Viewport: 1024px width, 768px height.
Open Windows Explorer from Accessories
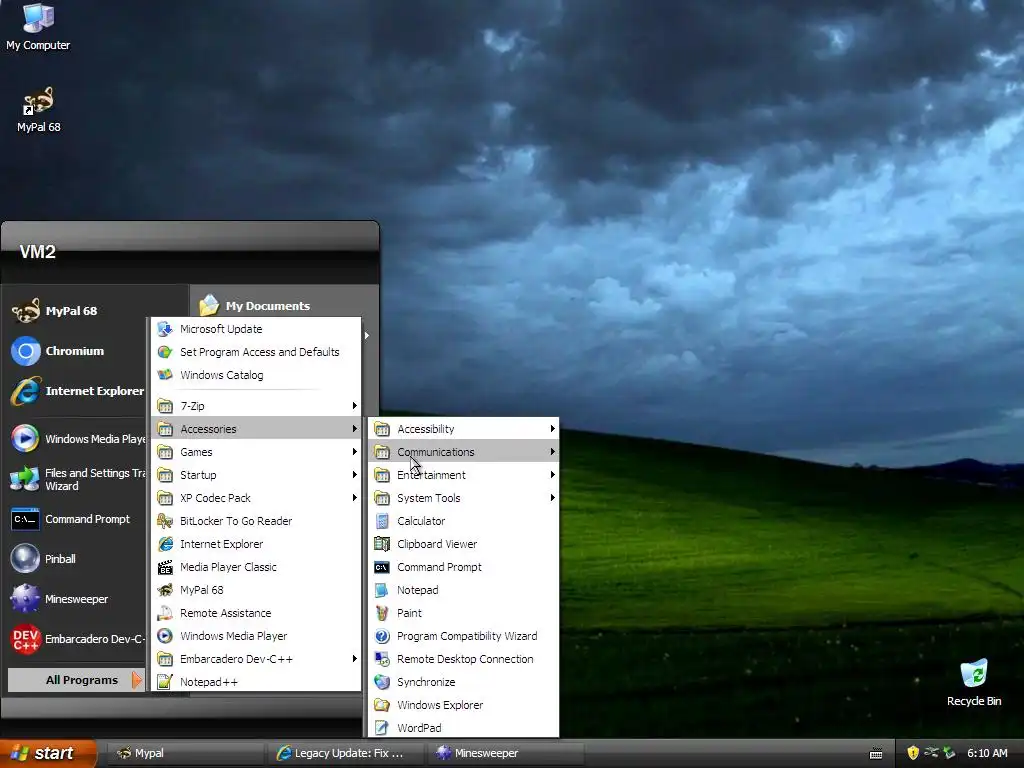[464, 705]
